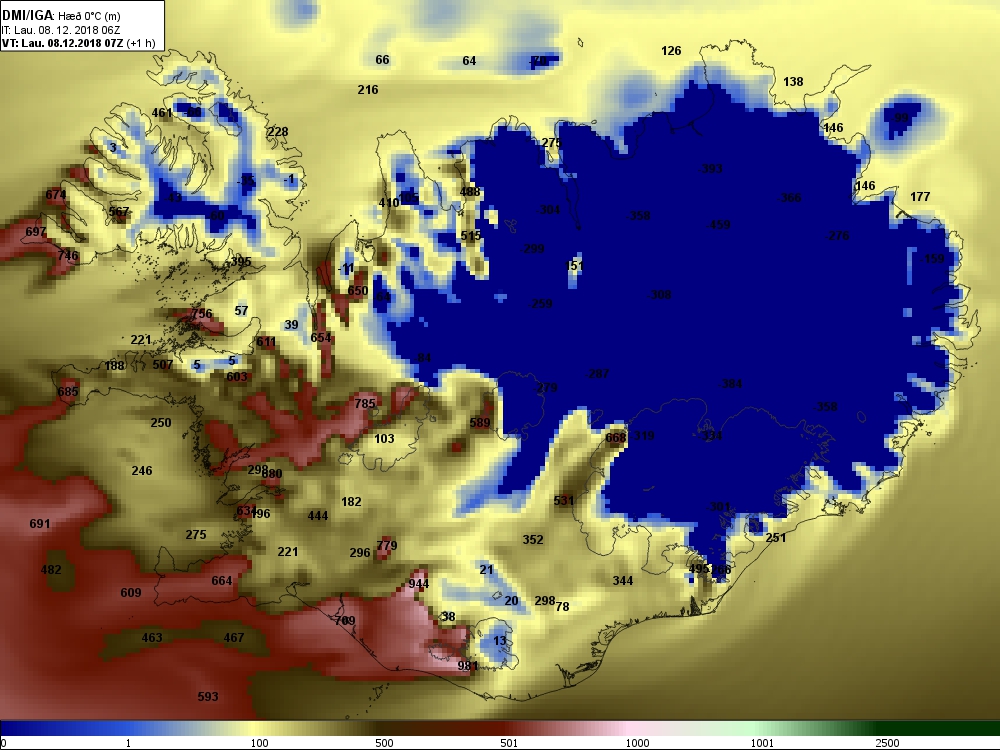Image resolution: width=1000 pixels, height=750 pixels.
Task: Click the value 664 on the map
Action: pyautogui.click(x=222, y=580)
